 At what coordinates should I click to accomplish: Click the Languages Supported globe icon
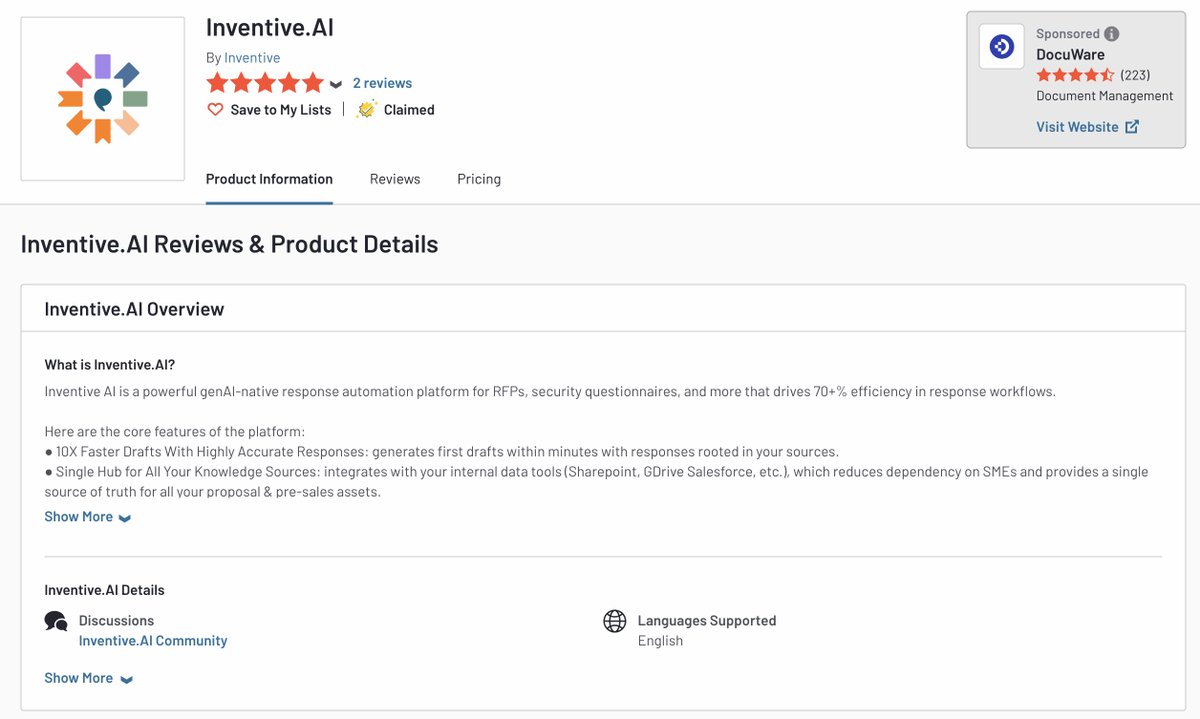[x=615, y=621]
